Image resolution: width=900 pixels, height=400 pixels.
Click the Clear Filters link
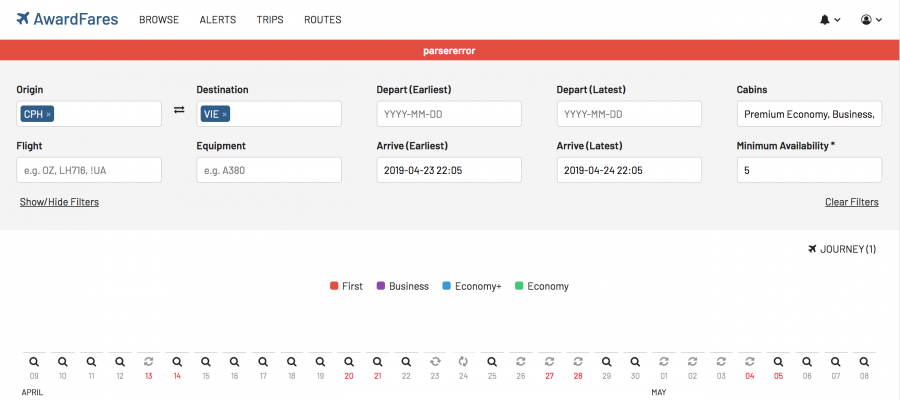(x=851, y=202)
